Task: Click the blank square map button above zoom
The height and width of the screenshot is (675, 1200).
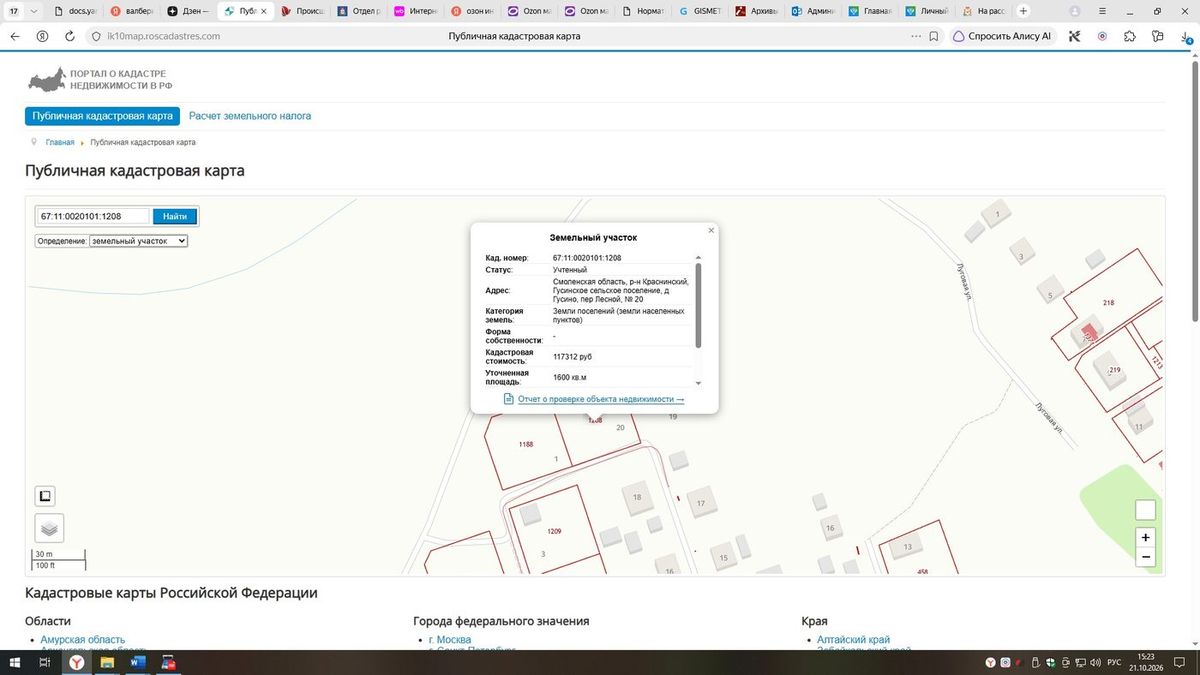Action: point(1146,510)
